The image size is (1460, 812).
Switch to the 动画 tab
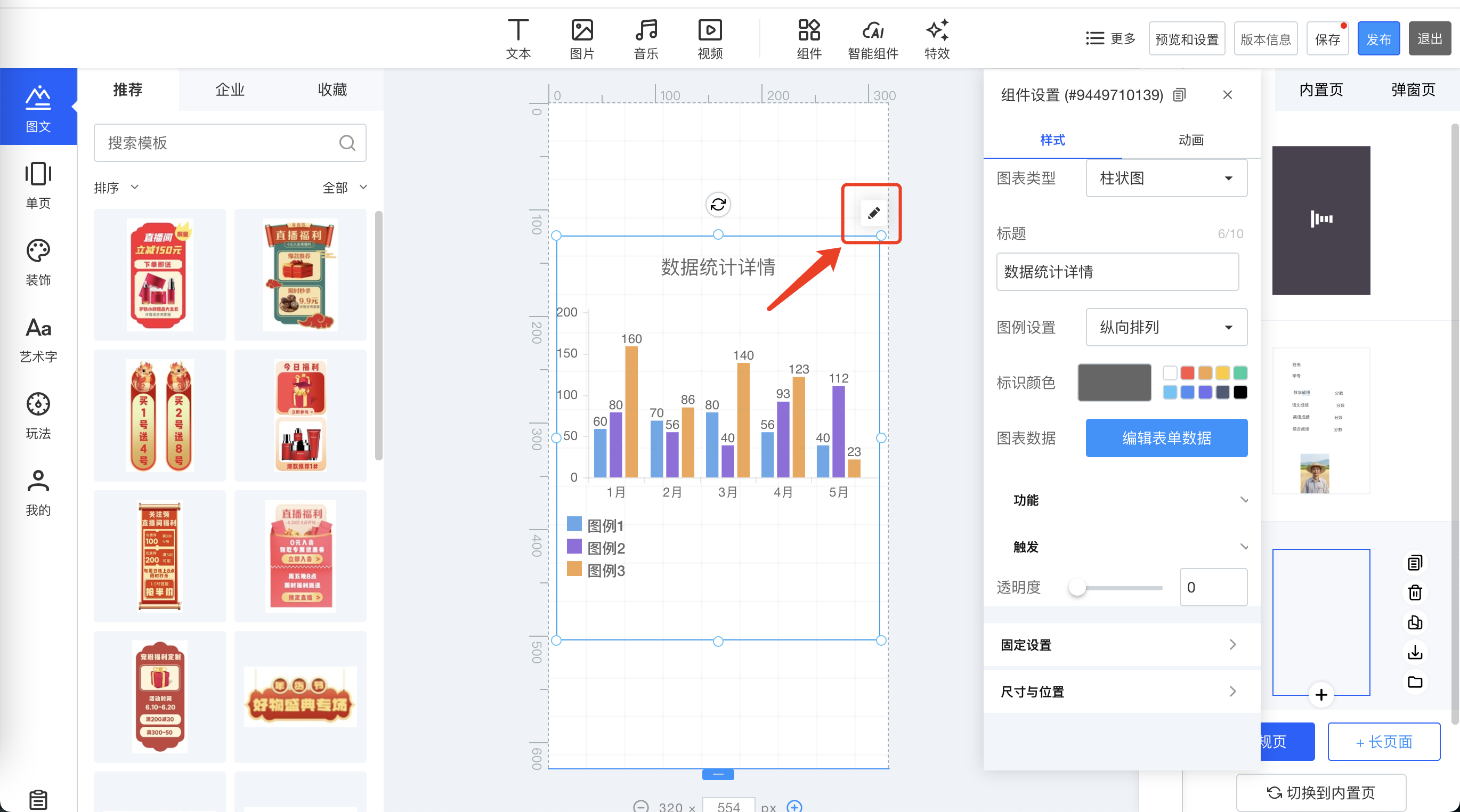(x=1190, y=140)
